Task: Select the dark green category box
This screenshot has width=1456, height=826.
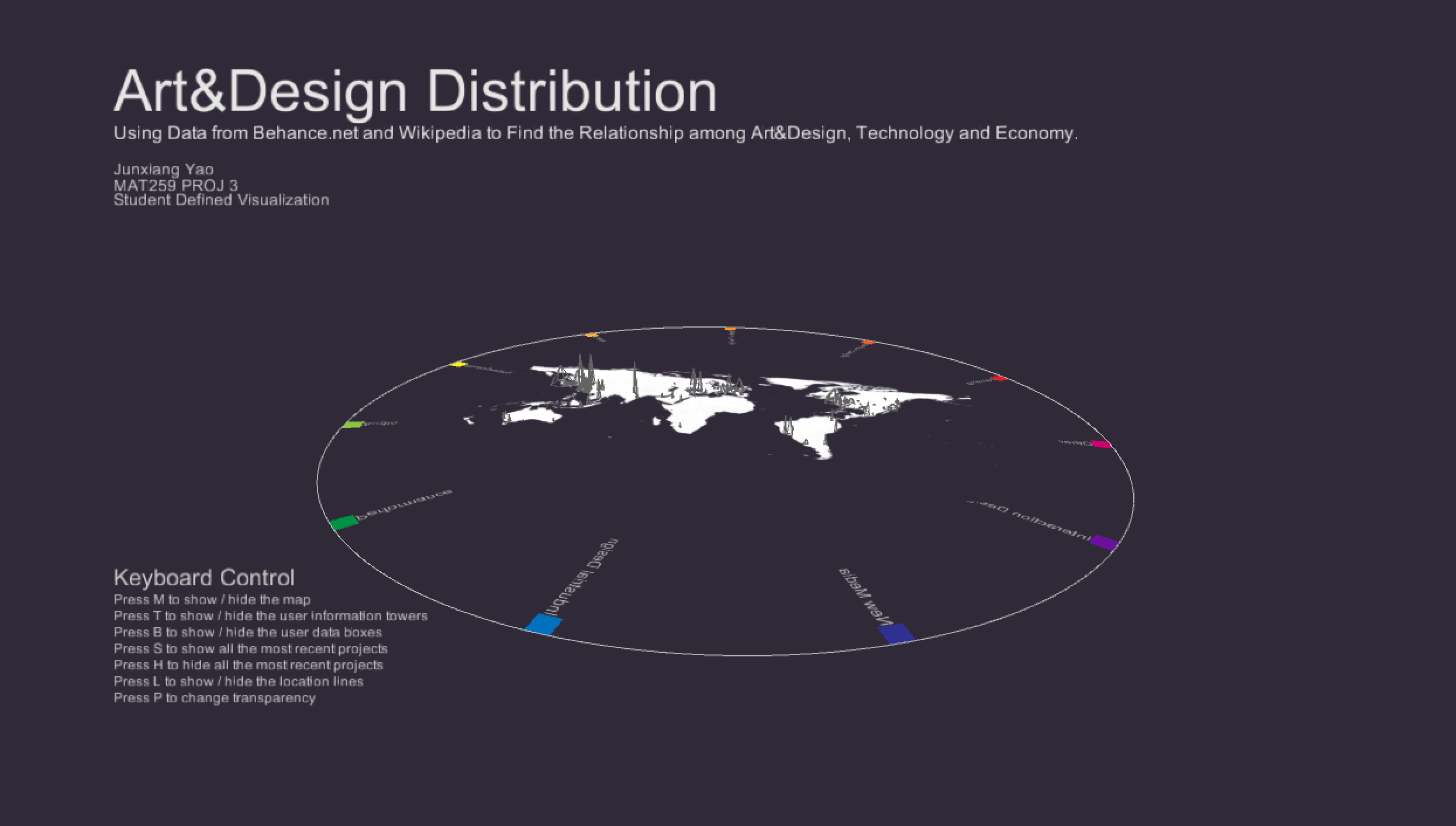Action: pos(344,522)
